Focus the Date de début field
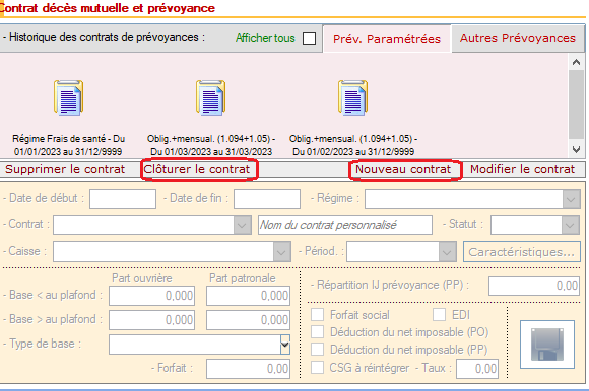 [x=122, y=199]
